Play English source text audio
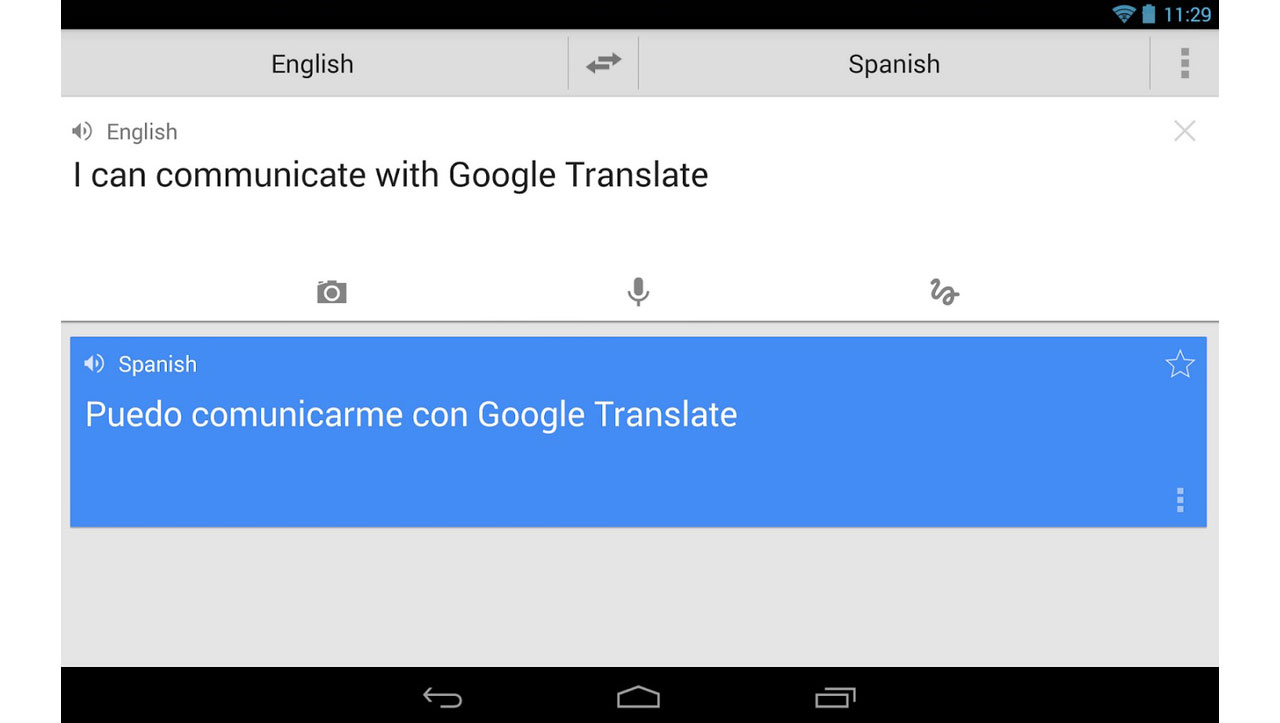Viewport: 1280px width, 723px height. [82, 131]
